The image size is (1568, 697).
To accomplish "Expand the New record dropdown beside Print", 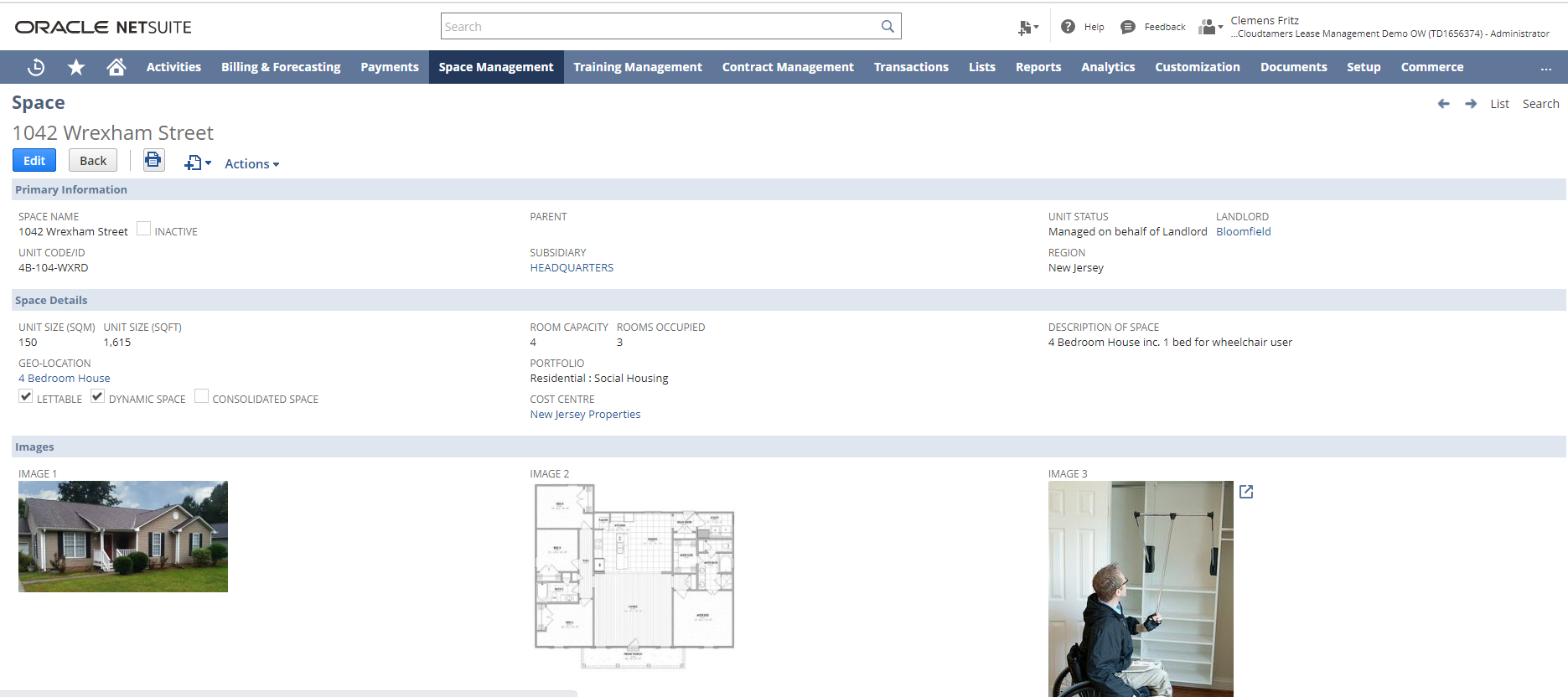I will (198, 163).
